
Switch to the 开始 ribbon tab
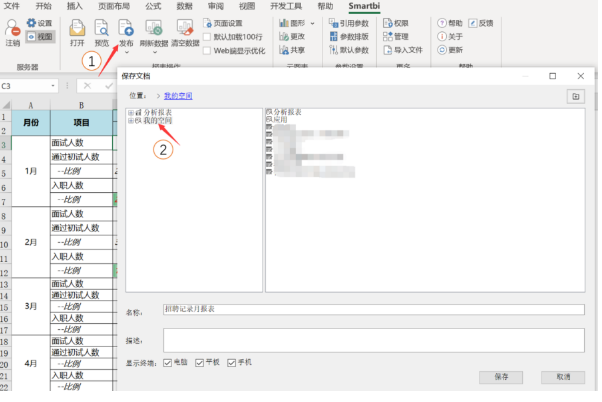43,6
